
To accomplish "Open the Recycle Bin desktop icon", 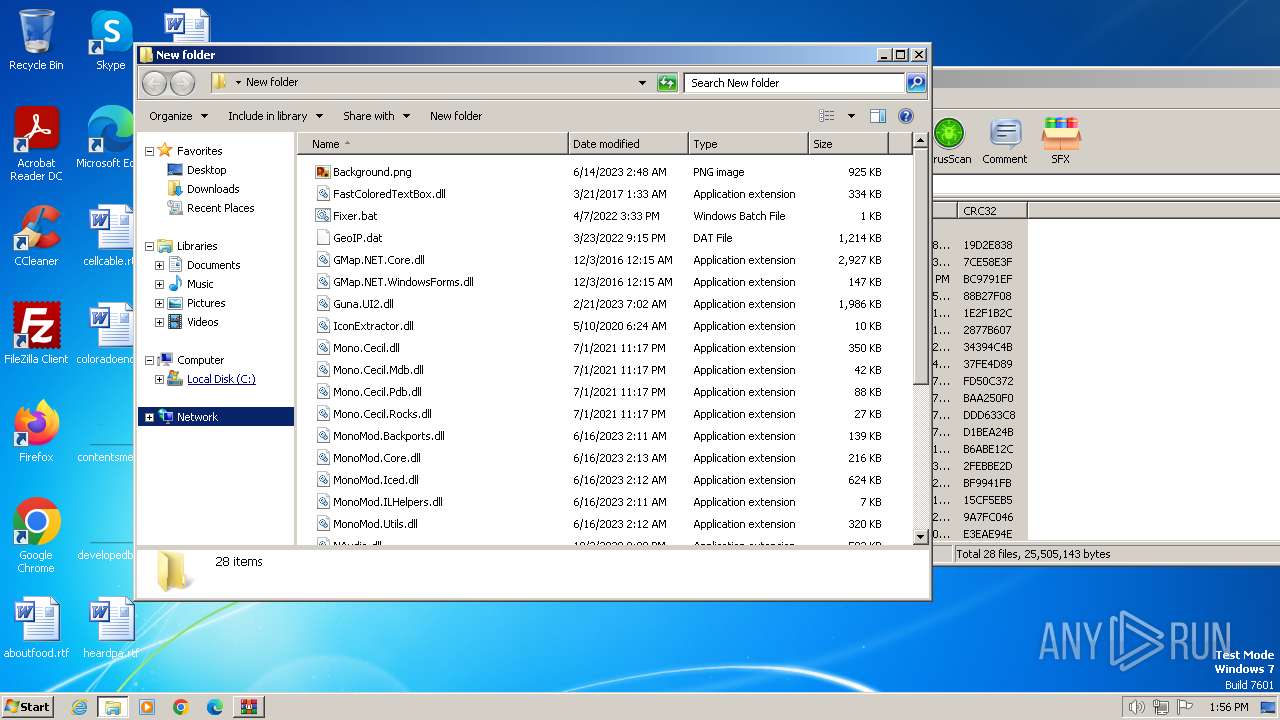I will tap(36, 40).
